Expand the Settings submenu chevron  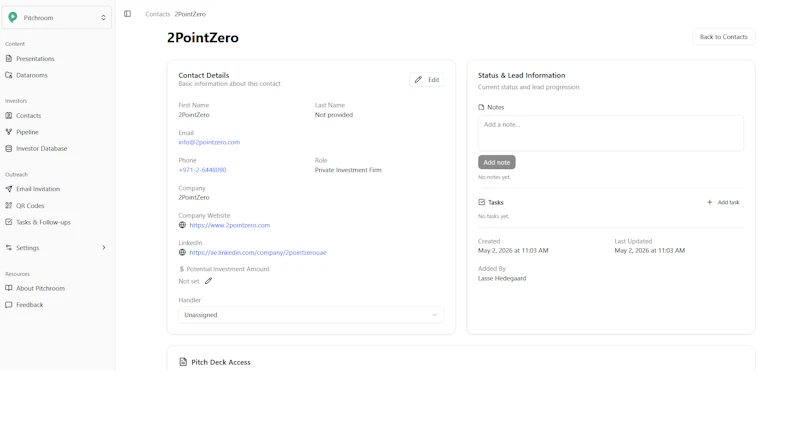(104, 248)
